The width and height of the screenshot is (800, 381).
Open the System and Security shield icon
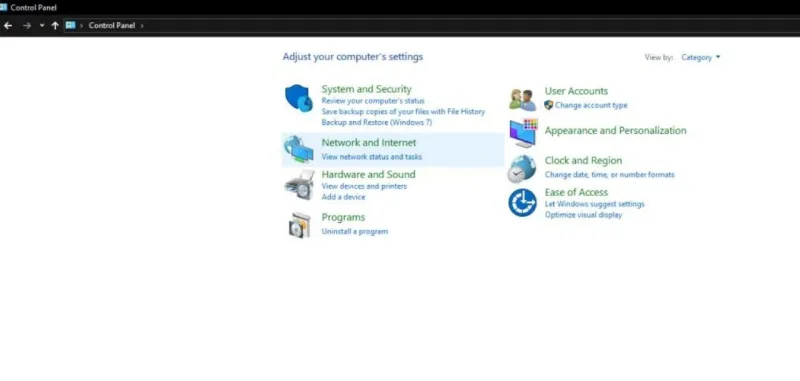coord(298,98)
